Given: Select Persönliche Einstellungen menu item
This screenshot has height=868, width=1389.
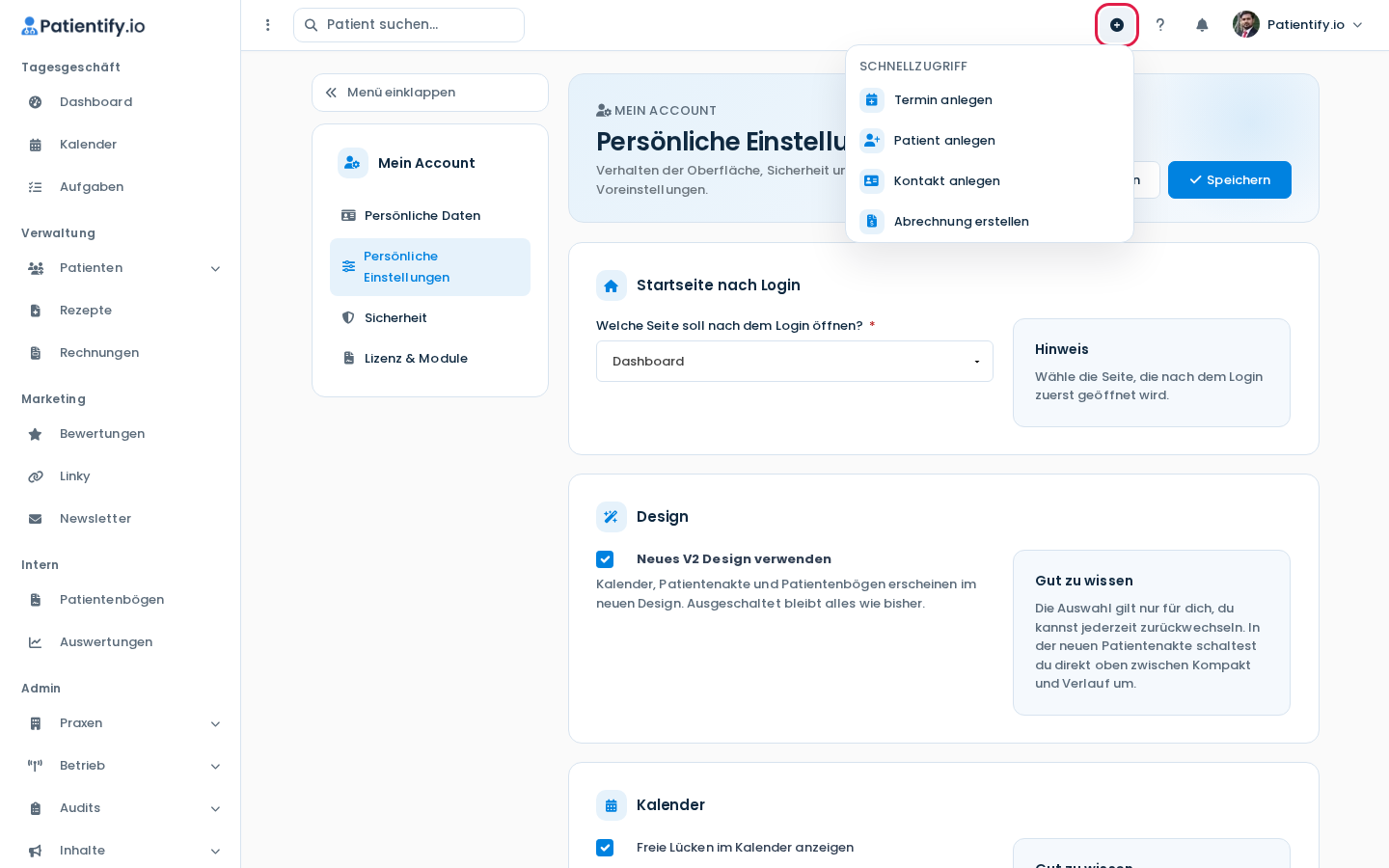Looking at the screenshot, I should [430, 267].
